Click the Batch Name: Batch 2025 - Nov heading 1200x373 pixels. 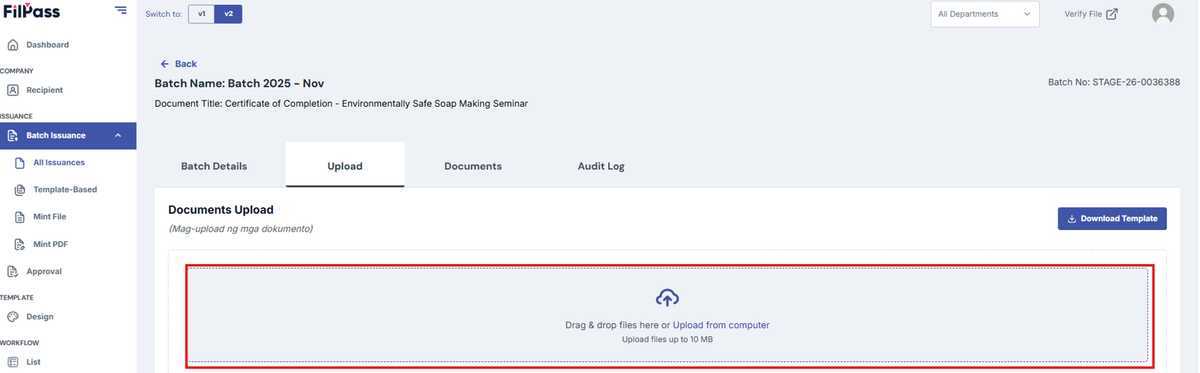(x=239, y=83)
